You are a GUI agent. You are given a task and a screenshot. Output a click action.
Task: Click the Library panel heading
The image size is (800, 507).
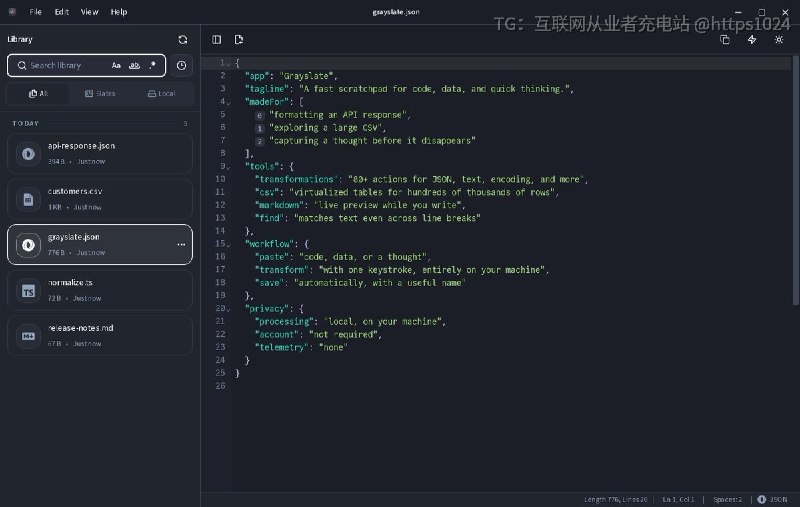tap(20, 39)
